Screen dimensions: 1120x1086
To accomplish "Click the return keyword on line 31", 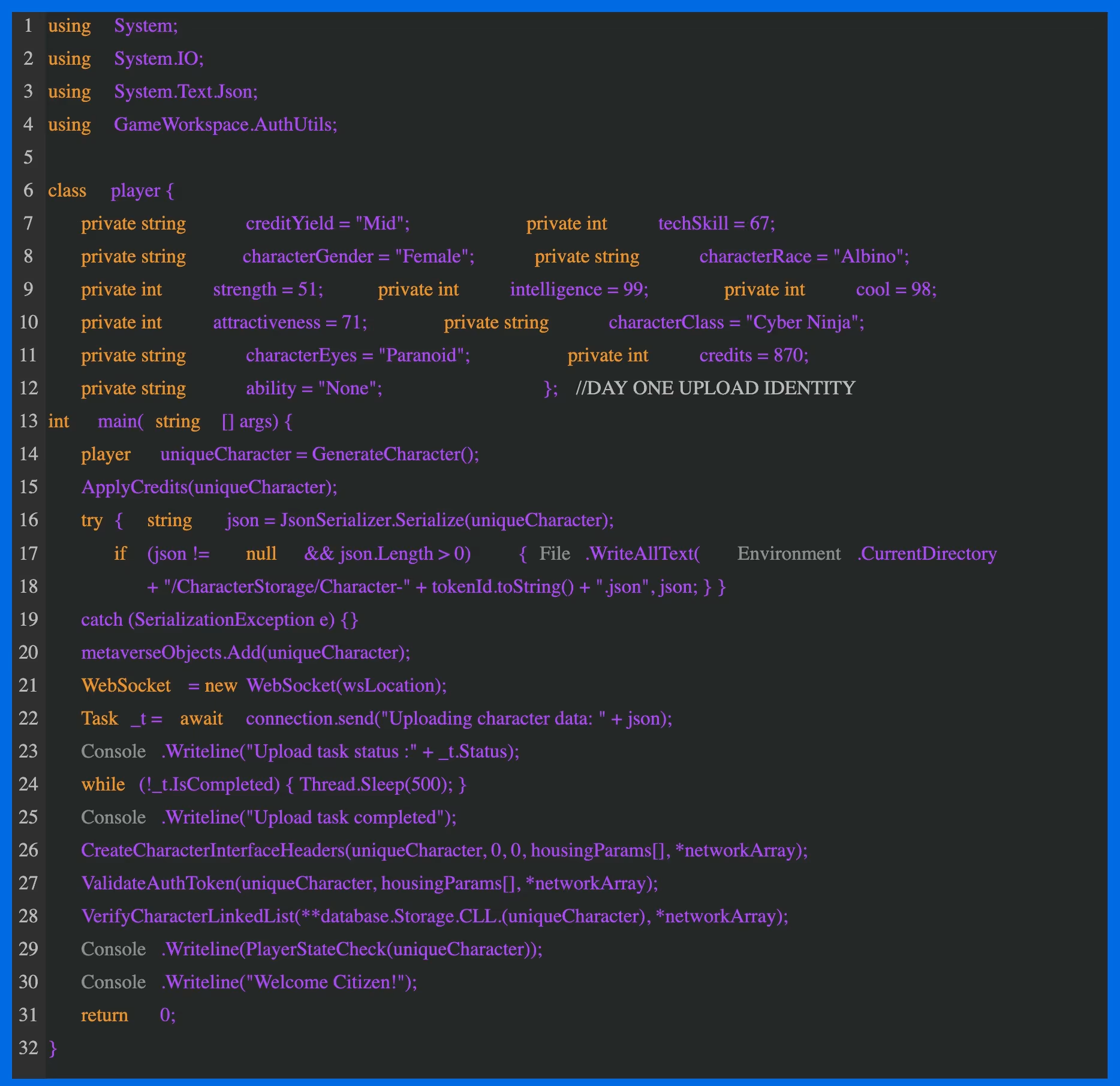I will pos(104,1015).
